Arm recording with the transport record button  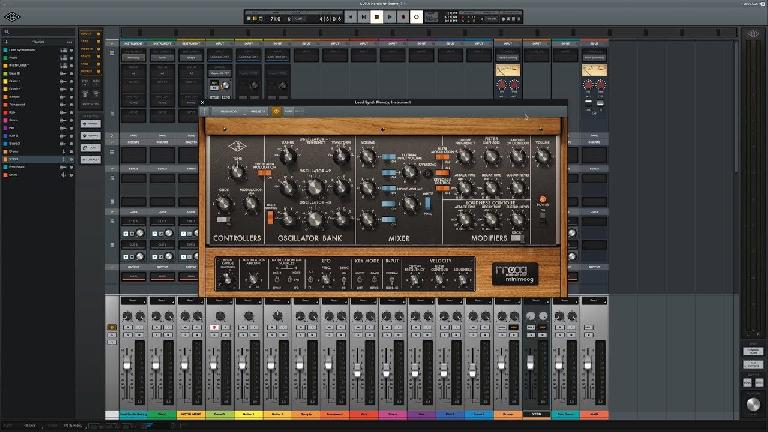coord(403,17)
